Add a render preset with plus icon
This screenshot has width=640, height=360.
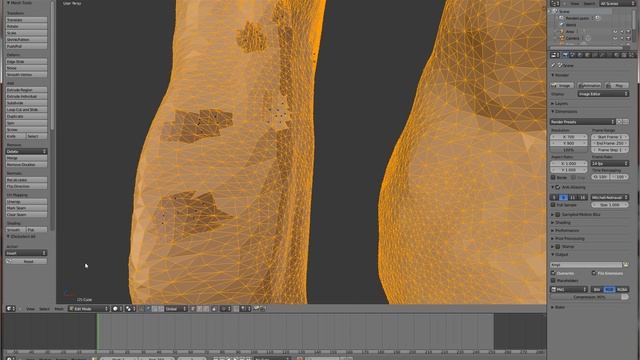(619, 122)
